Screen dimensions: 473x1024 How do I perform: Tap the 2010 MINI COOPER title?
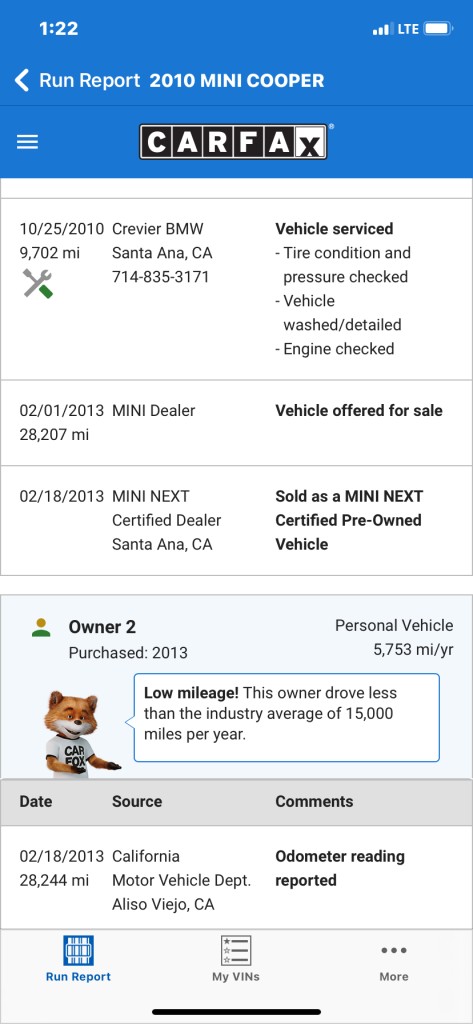[236, 80]
